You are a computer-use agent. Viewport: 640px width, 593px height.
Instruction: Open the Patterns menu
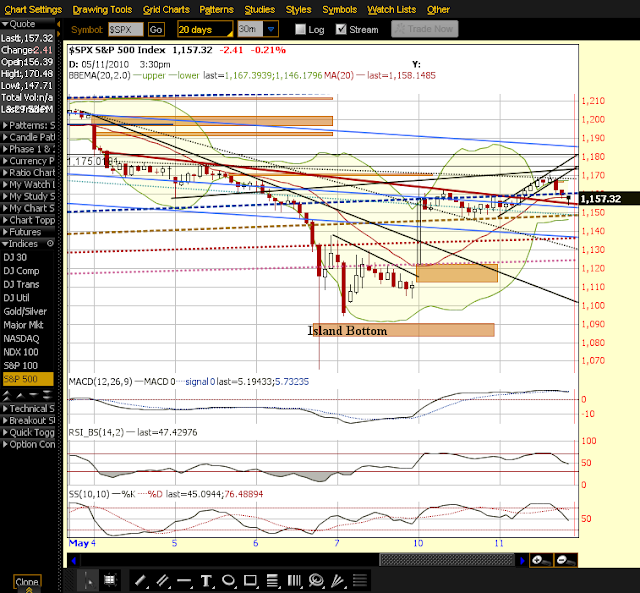pos(216,9)
